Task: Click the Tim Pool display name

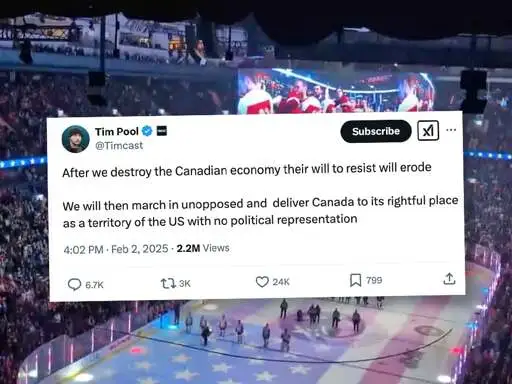Action: point(117,132)
